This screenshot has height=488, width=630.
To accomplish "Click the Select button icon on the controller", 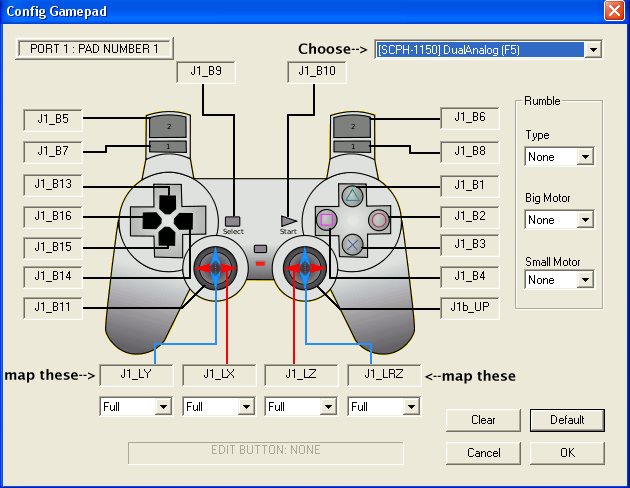I will pyautogui.click(x=233, y=221).
